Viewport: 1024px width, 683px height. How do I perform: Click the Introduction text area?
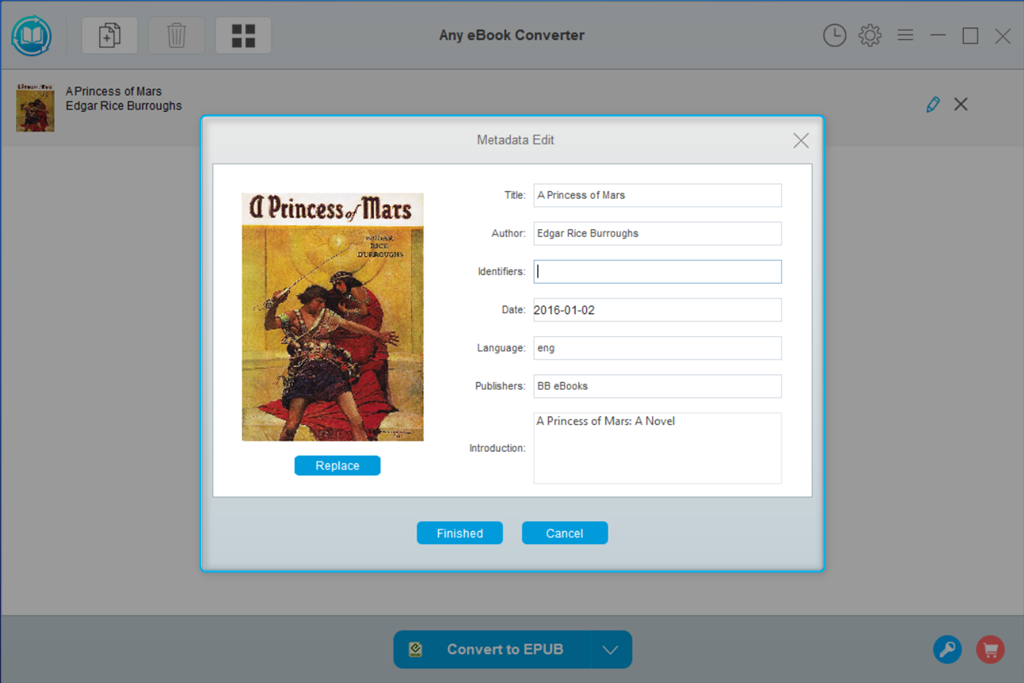point(657,448)
